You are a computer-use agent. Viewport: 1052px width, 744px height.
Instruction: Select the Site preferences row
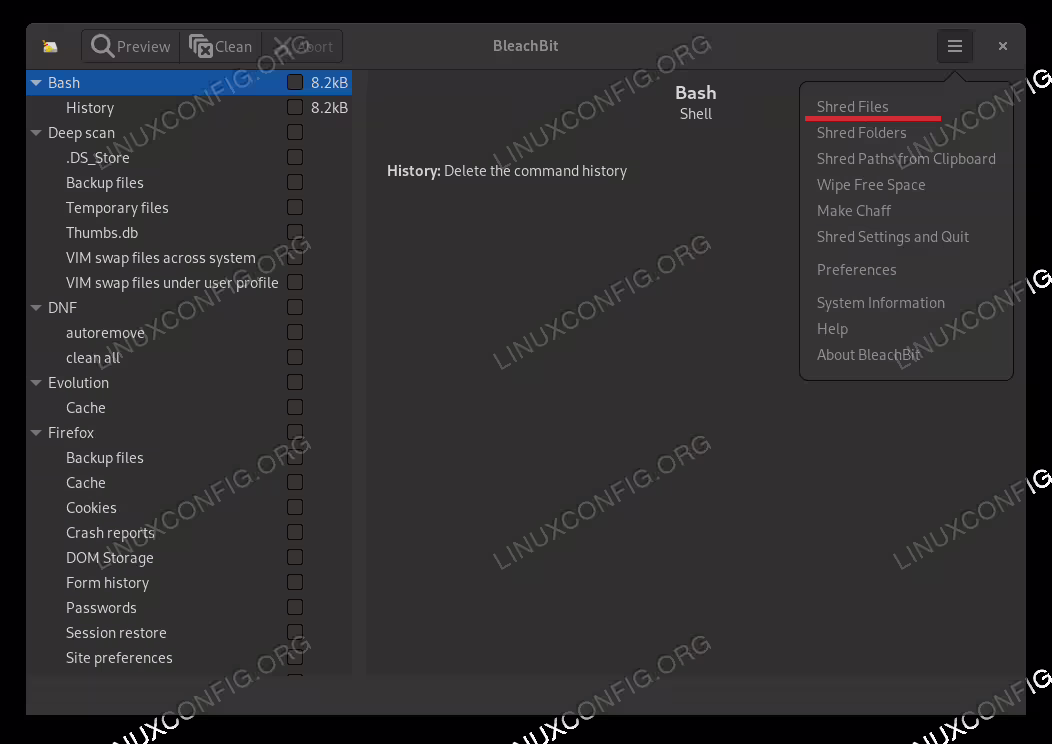click(x=189, y=657)
